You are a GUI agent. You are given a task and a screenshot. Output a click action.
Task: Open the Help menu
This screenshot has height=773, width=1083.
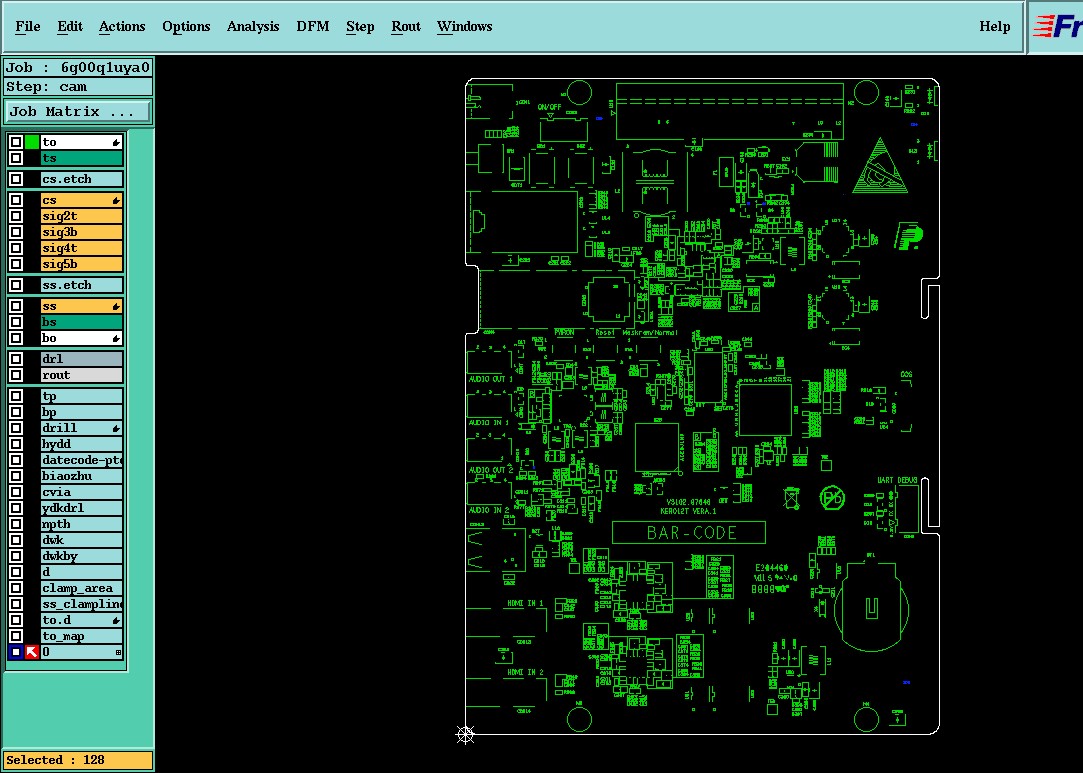[995, 26]
